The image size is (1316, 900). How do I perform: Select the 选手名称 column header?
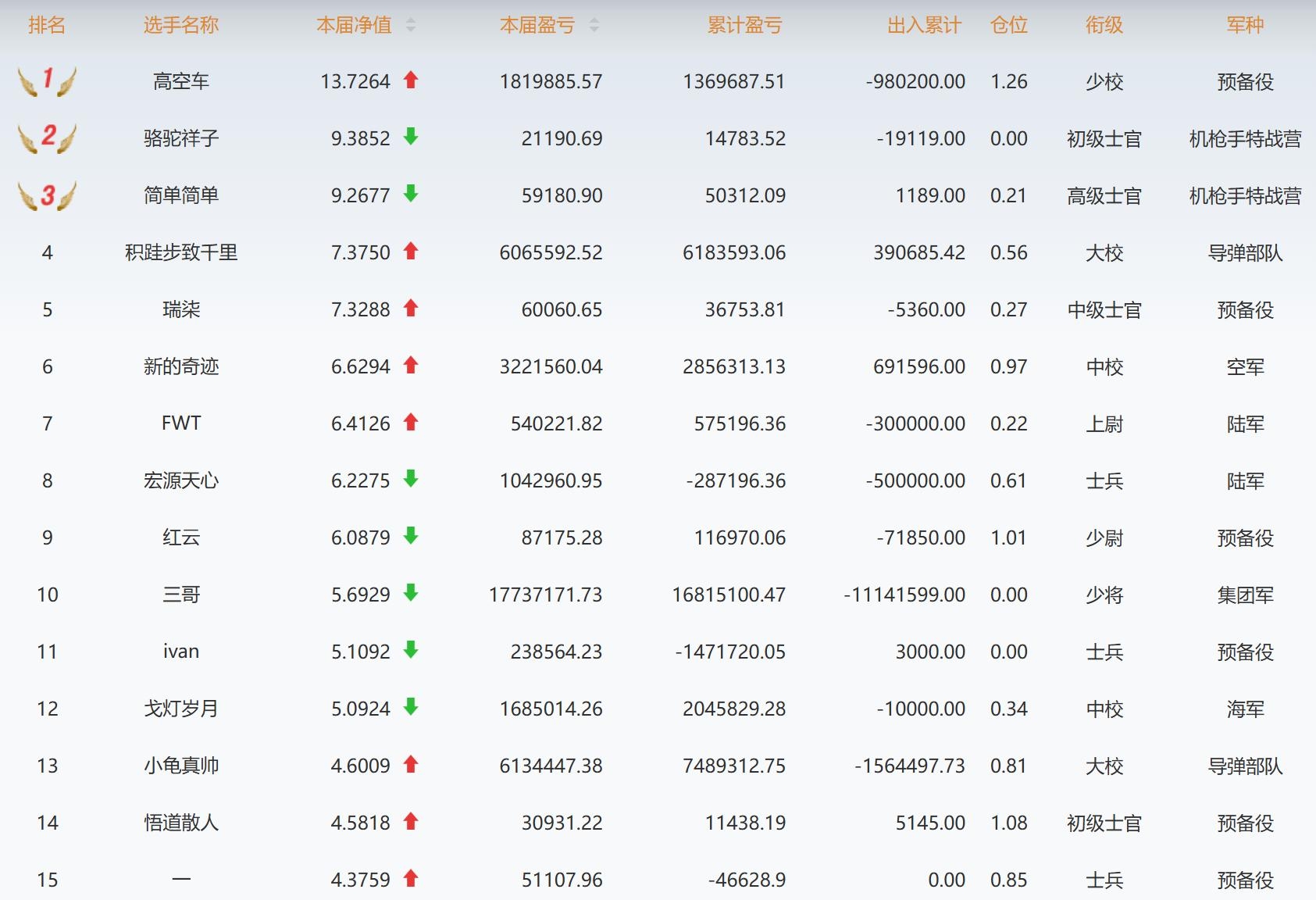(x=180, y=26)
